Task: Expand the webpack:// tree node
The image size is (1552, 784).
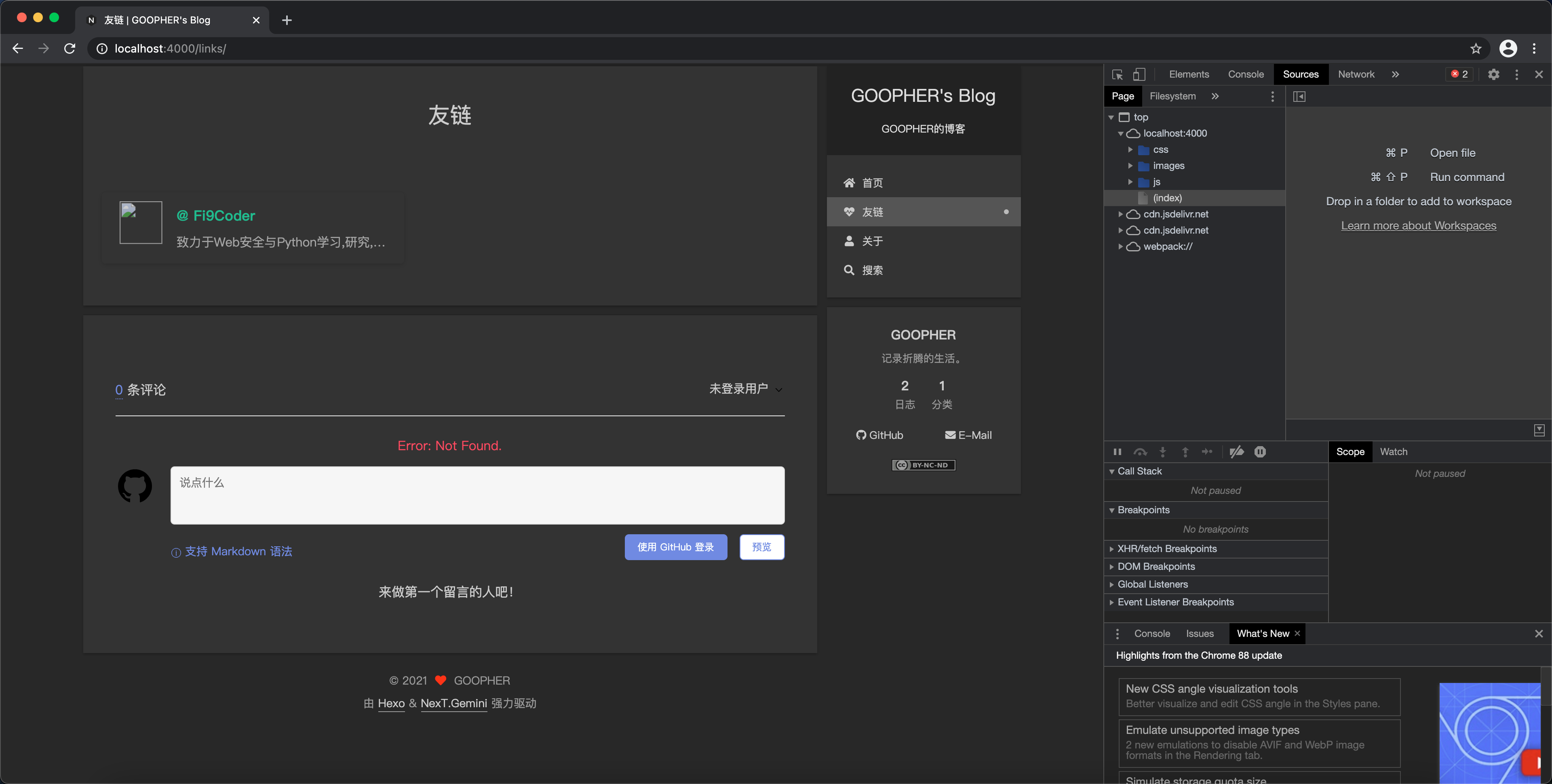Action: coord(1121,247)
